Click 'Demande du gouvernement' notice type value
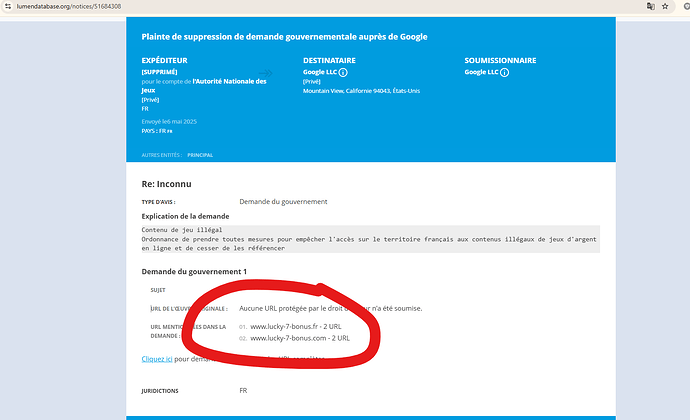Screen dimensions: 690x420 click(283, 202)
